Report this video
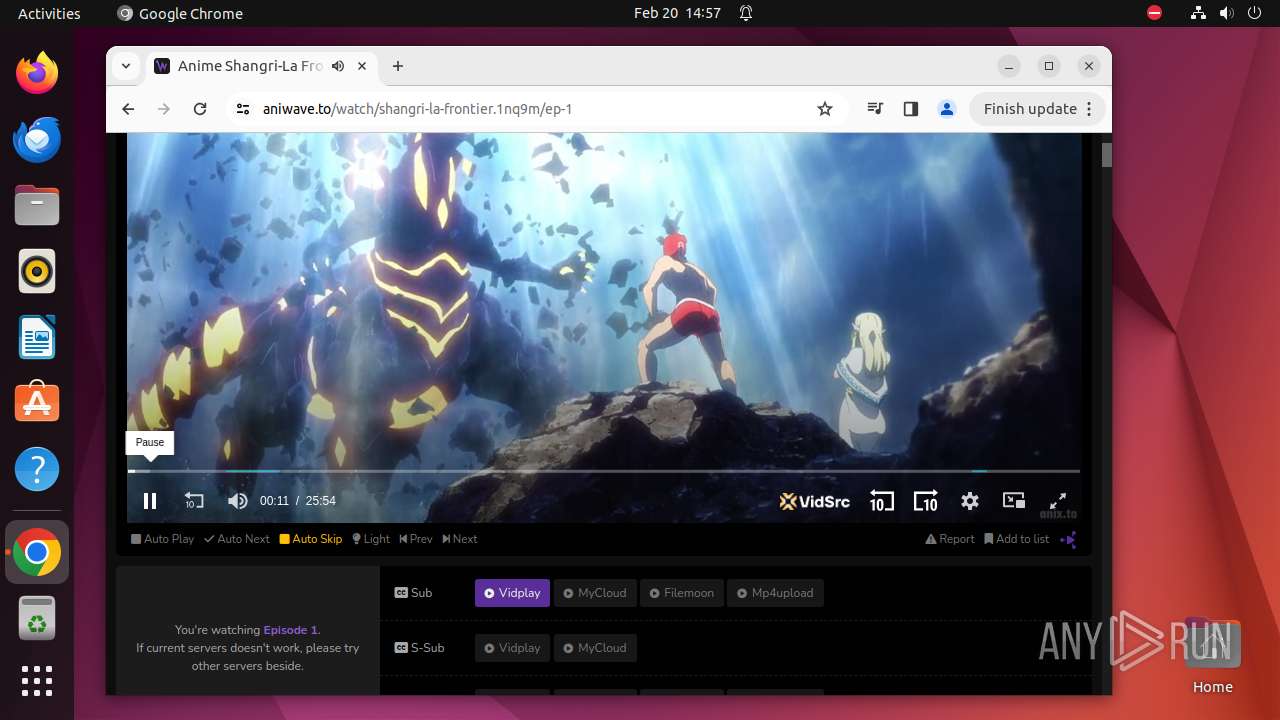1280x720 pixels. (x=950, y=539)
